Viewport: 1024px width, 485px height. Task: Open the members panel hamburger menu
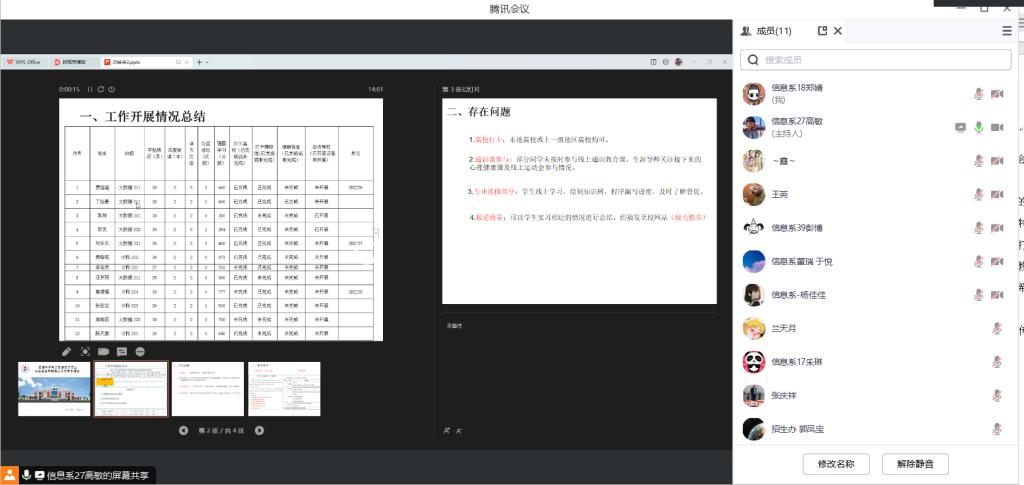coord(1006,31)
